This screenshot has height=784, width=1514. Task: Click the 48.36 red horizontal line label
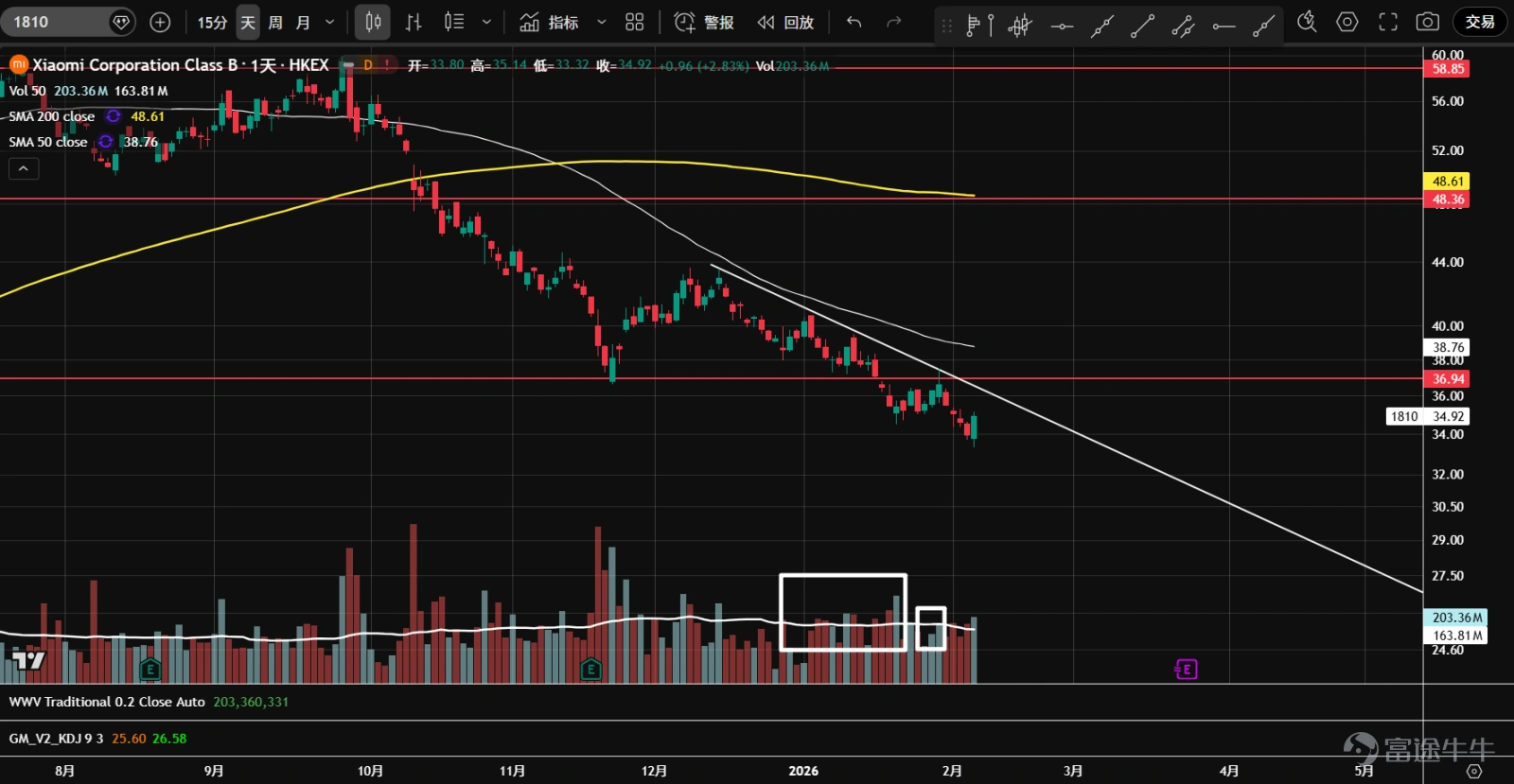1448,200
